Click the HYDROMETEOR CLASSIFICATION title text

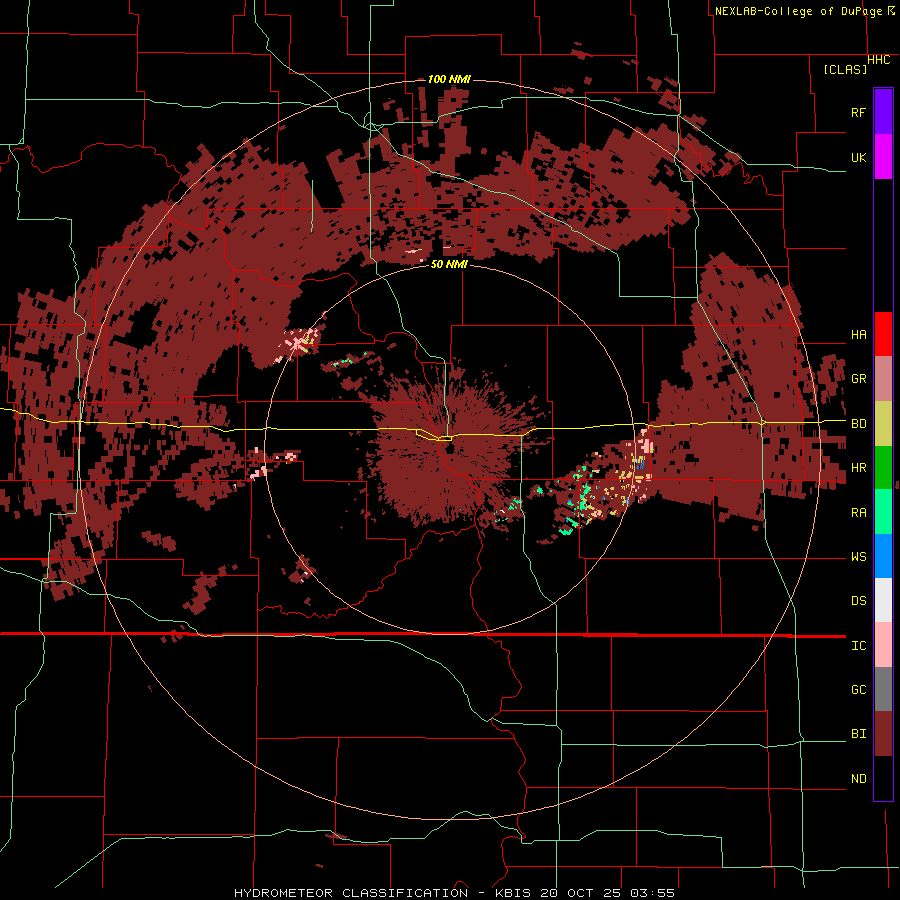pos(351,893)
